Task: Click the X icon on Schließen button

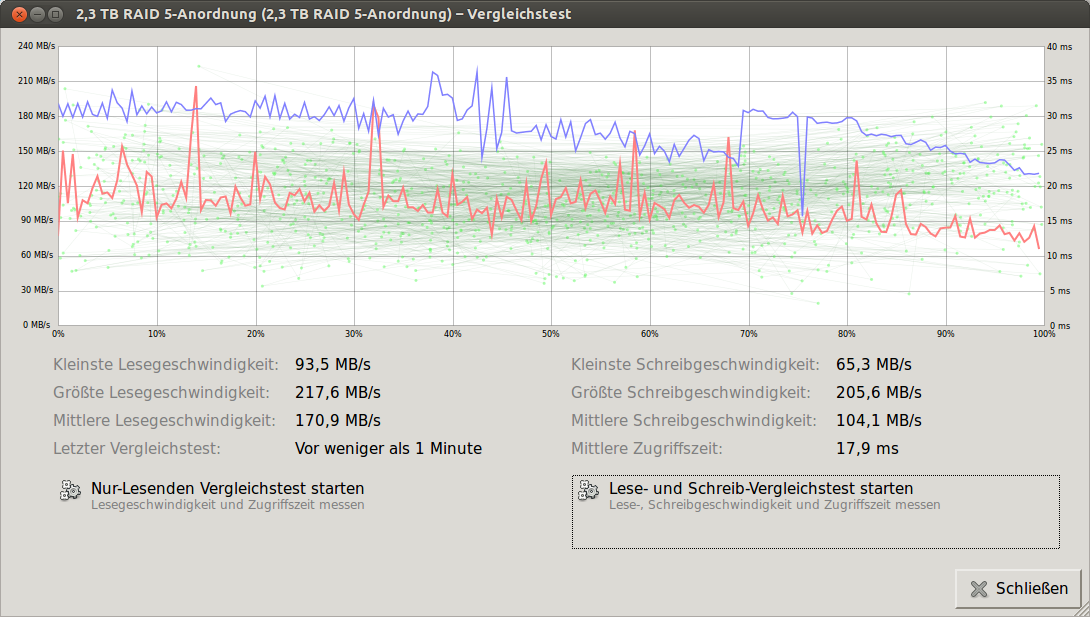Action: click(x=978, y=589)
